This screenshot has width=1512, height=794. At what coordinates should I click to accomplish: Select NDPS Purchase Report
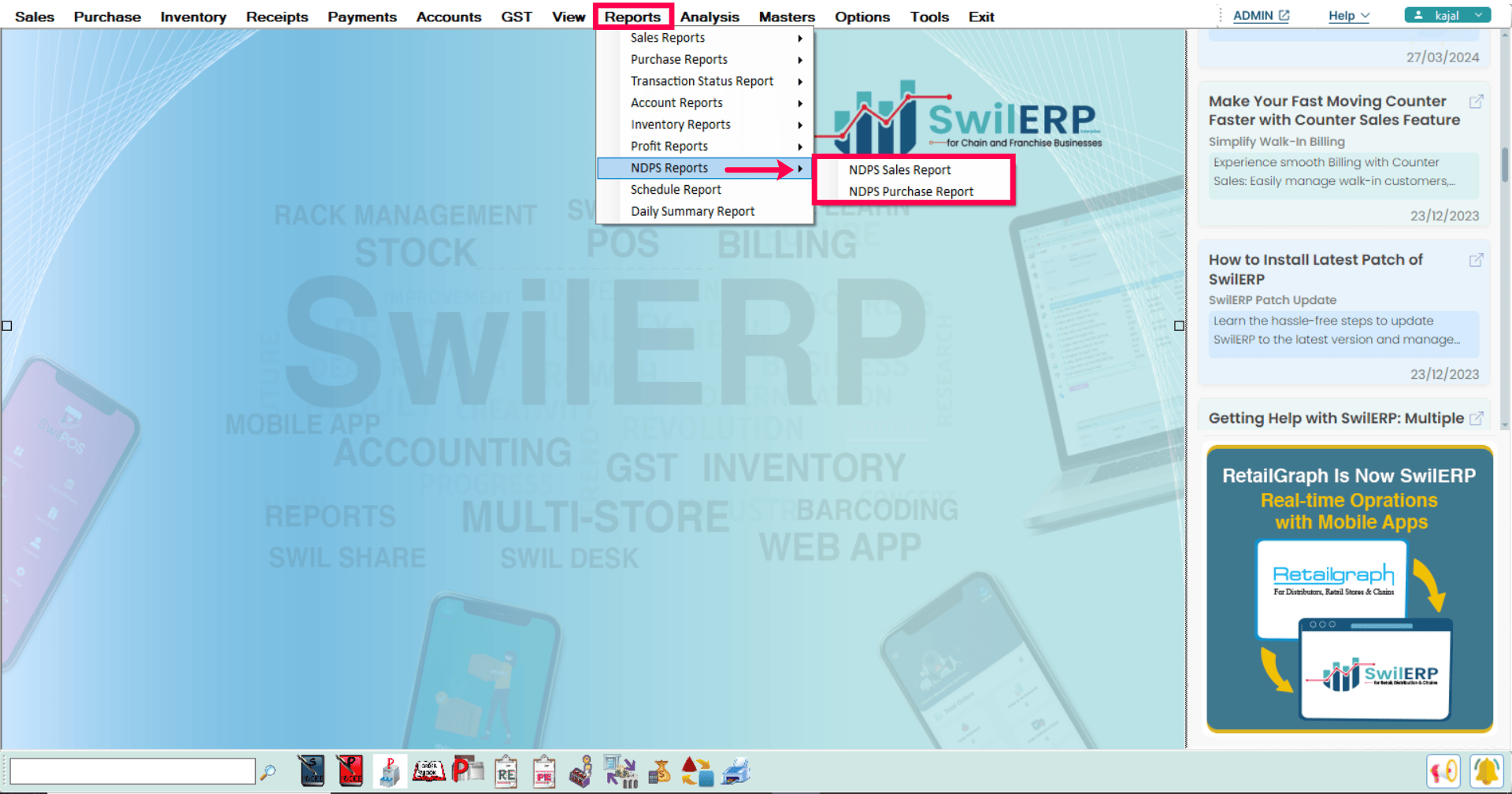pyautogui.click(x=910, y=191)
